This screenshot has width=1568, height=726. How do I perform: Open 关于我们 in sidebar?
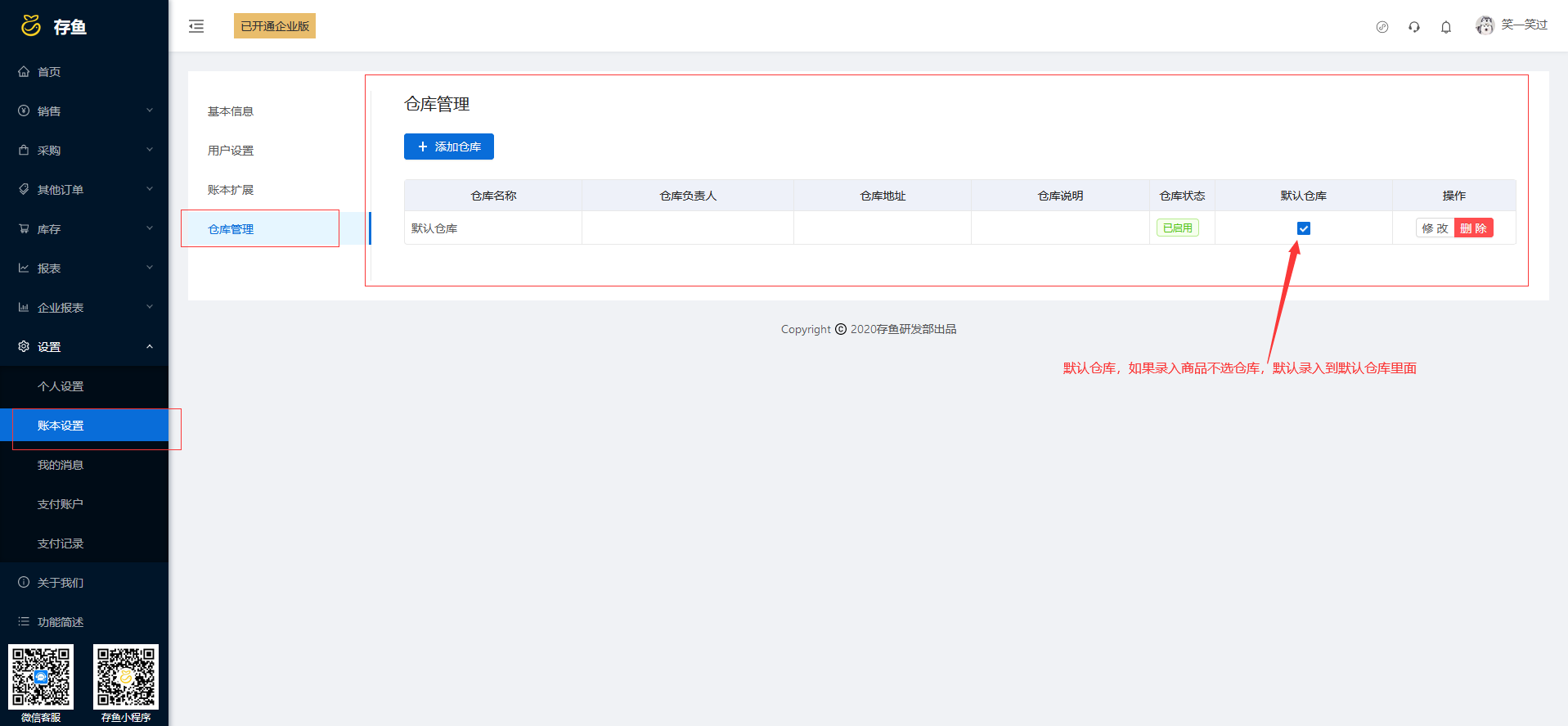[x=84, y=582]
